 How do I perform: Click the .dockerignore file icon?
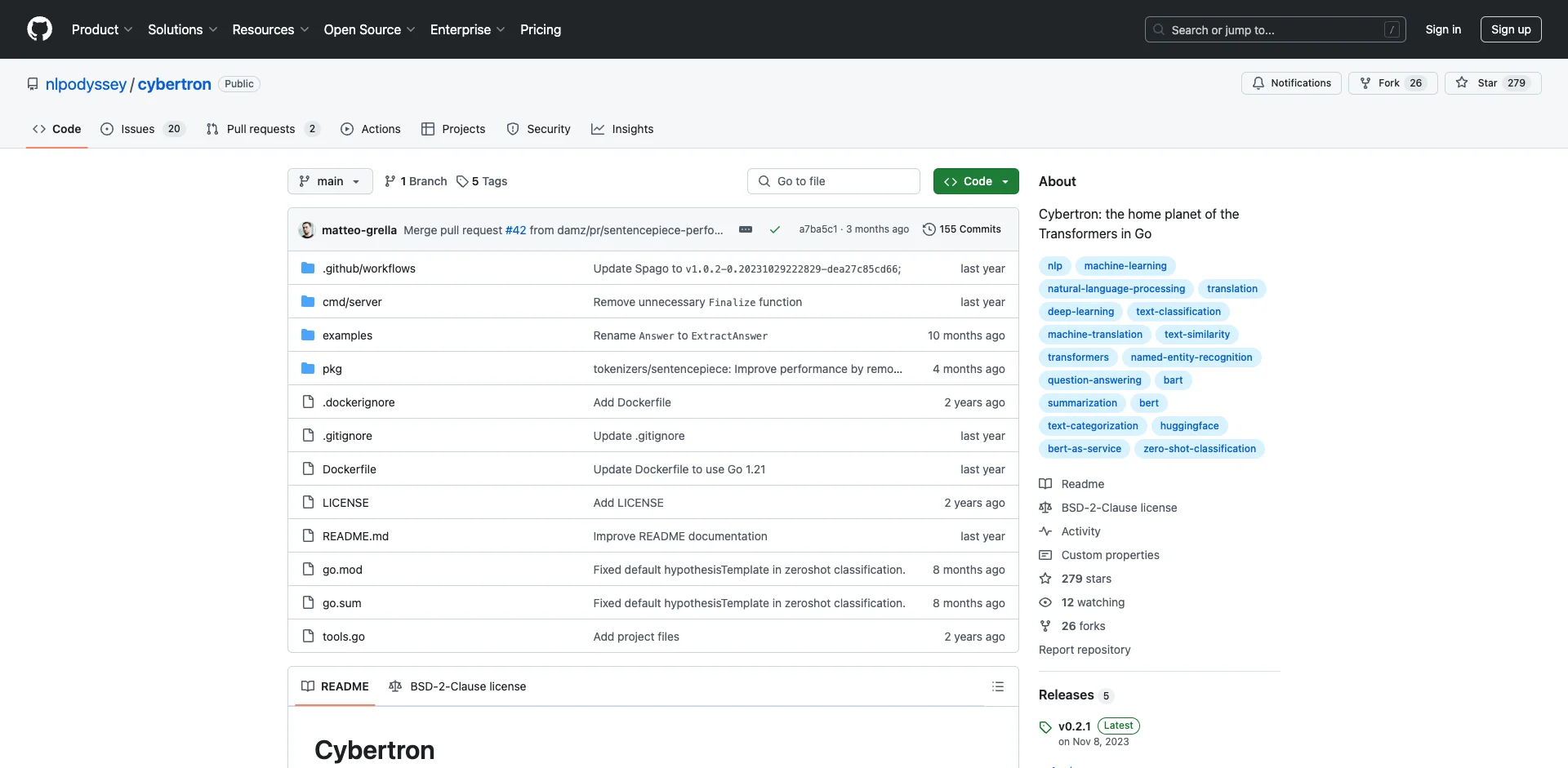[308, 402]
